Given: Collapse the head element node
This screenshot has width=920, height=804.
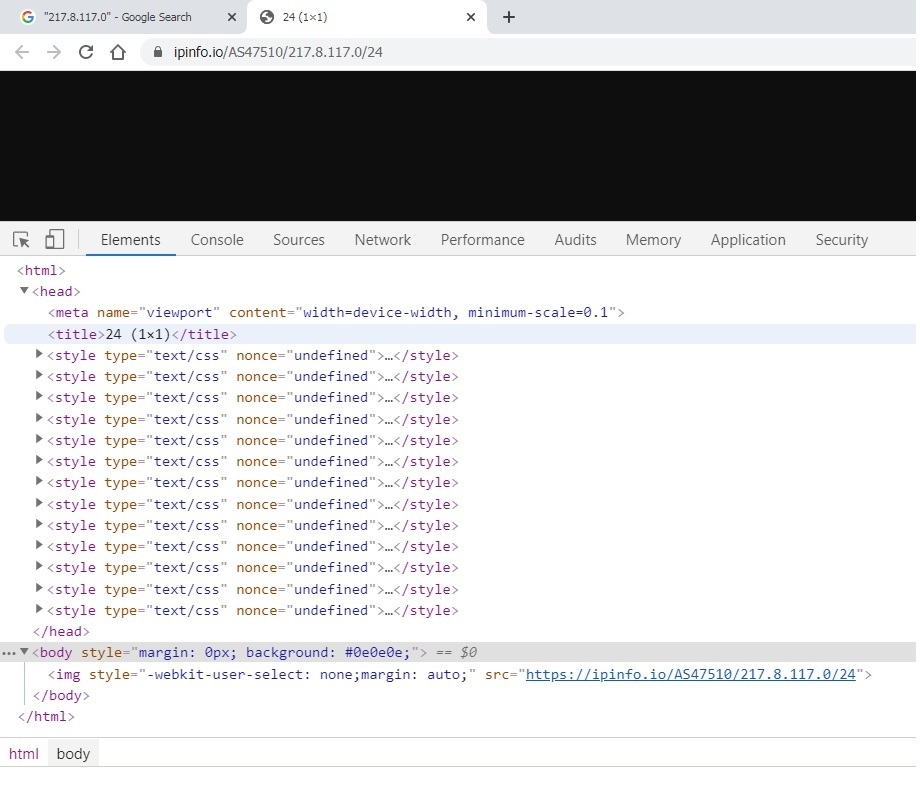Looking at the screenshot, I should (x=24, y=290).
